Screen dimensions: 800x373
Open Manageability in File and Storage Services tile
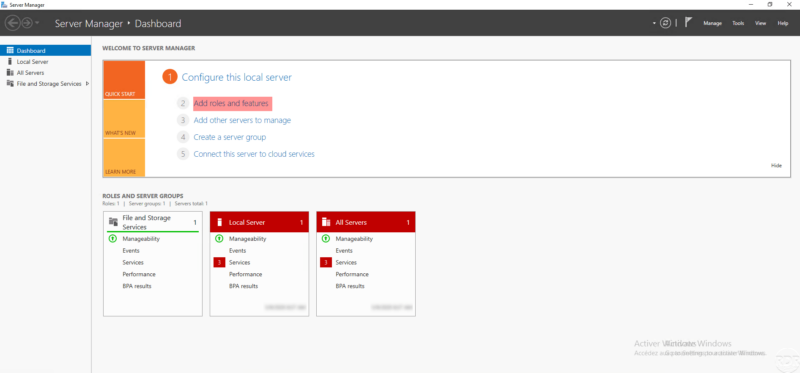pos(141,239)
